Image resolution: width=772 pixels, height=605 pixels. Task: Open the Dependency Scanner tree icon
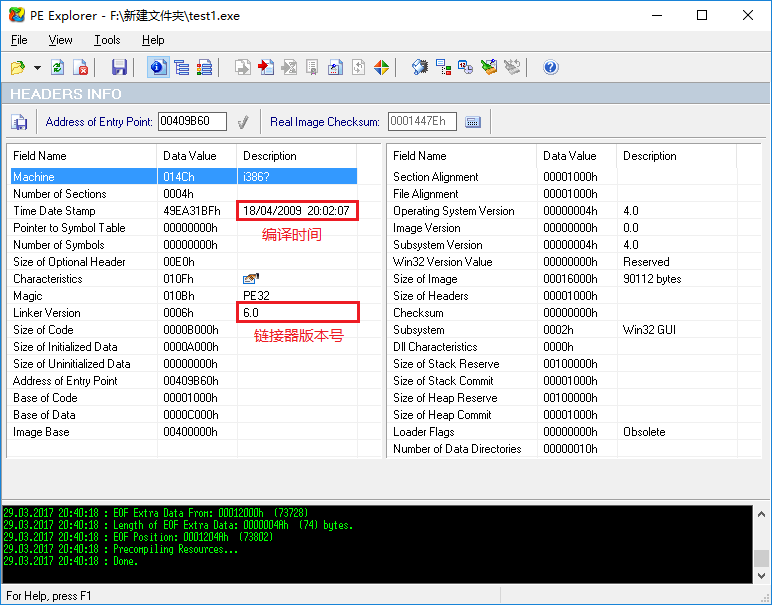pyautogui.click(x=443, y=67)
